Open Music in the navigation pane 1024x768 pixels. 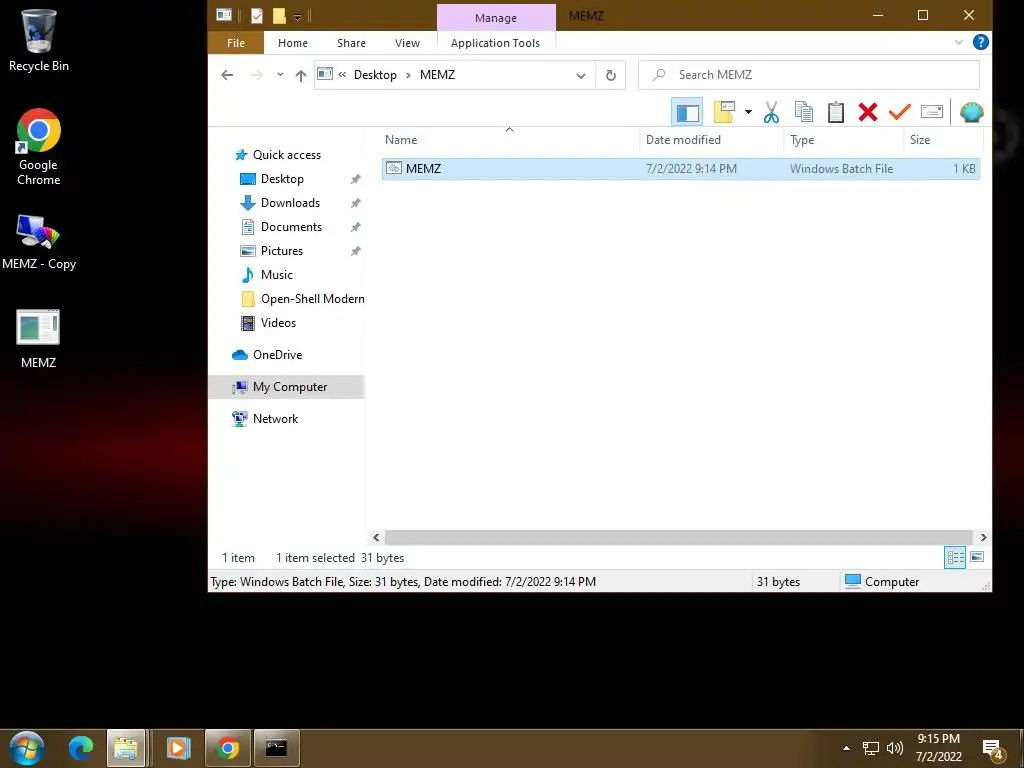pyautogui.click(x=276, y=275)
